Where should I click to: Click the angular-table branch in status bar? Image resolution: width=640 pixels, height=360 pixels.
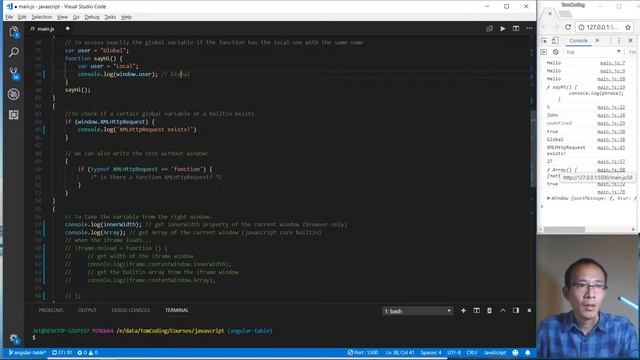click(x=27, y=353)
